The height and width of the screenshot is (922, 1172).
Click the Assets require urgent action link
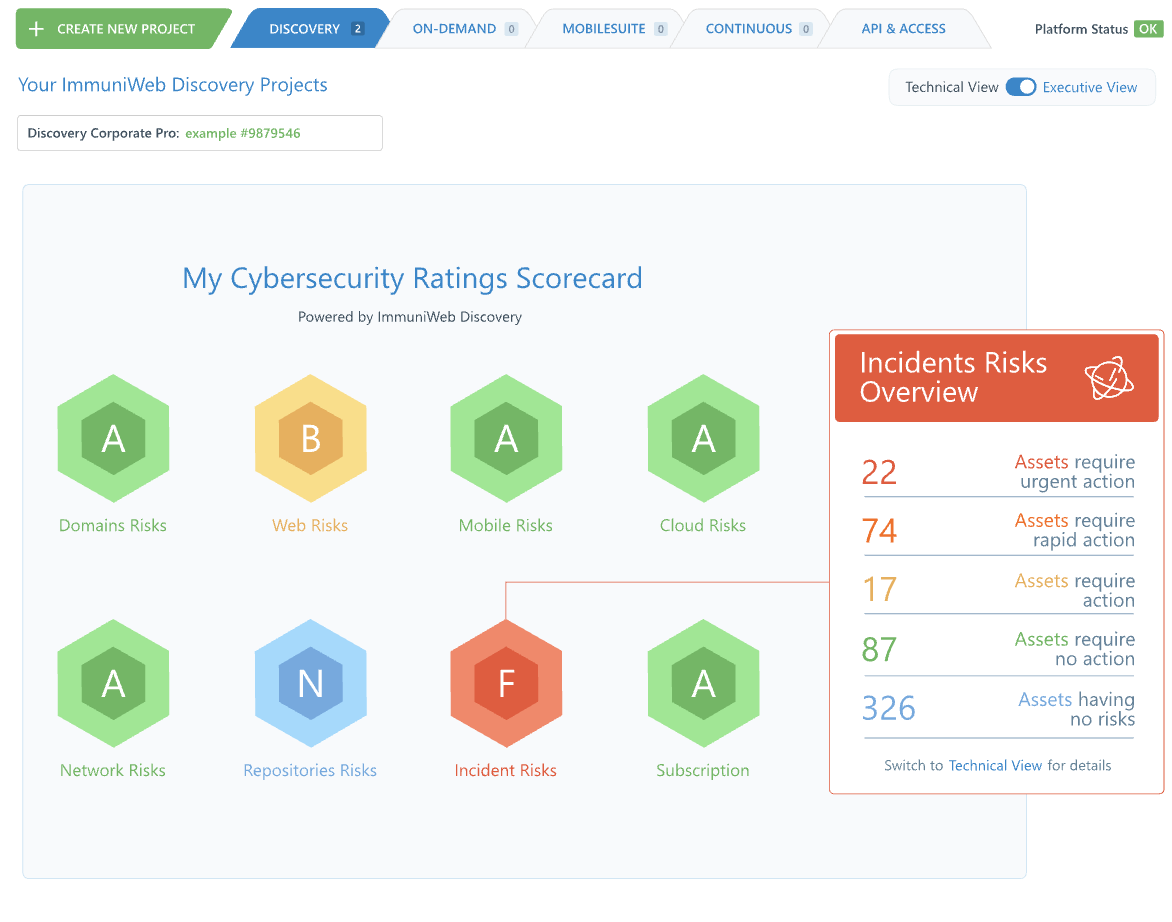[x=1073, y=471]
